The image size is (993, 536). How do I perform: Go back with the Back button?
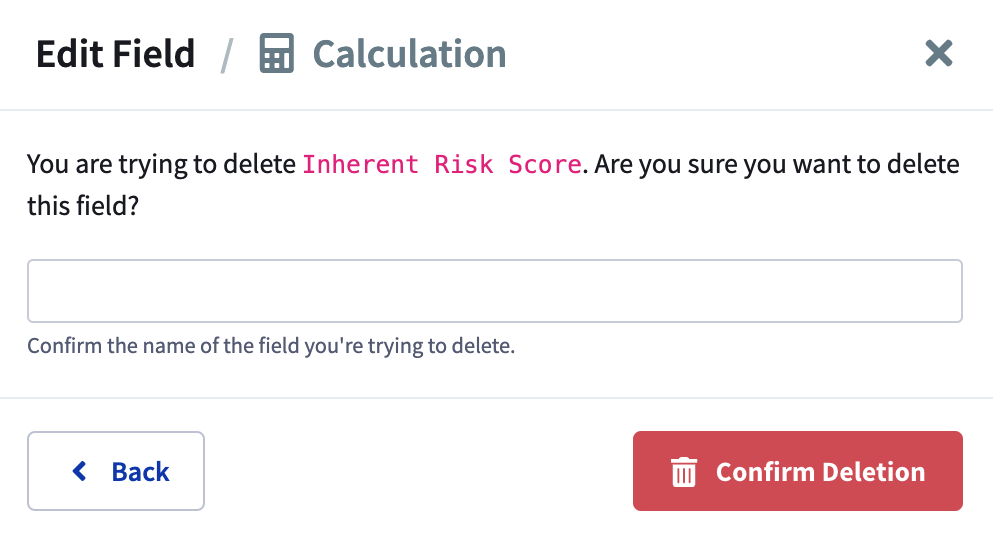point(116,471)
